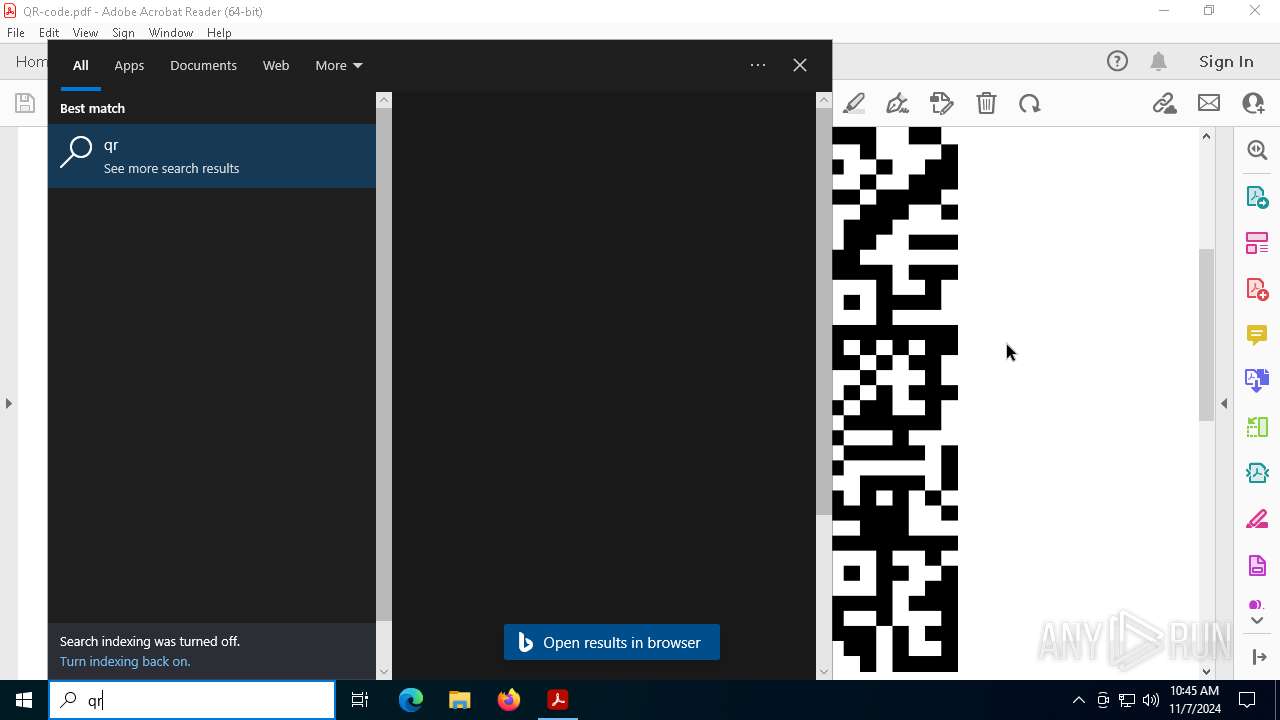Click the Acrobat document vertical scrollbar thumb

(x=1206, y=335)
